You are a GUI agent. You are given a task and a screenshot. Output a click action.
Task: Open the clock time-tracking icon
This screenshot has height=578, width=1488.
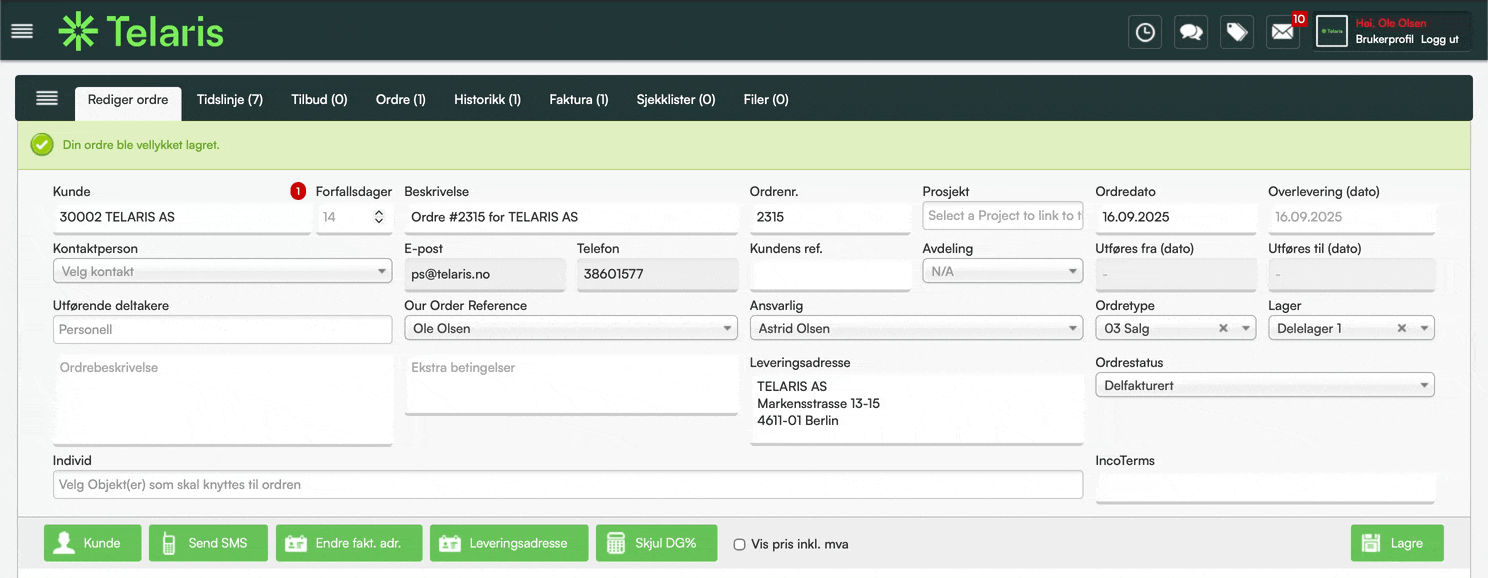coord(1145,32)
